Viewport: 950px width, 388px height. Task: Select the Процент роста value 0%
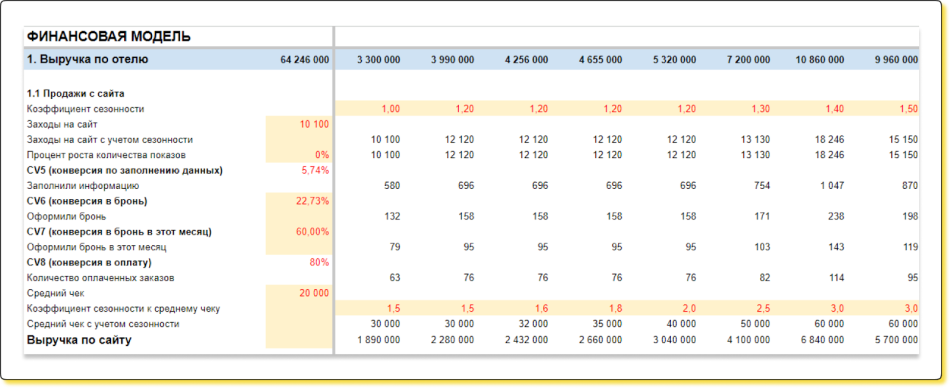pos(322,155)
